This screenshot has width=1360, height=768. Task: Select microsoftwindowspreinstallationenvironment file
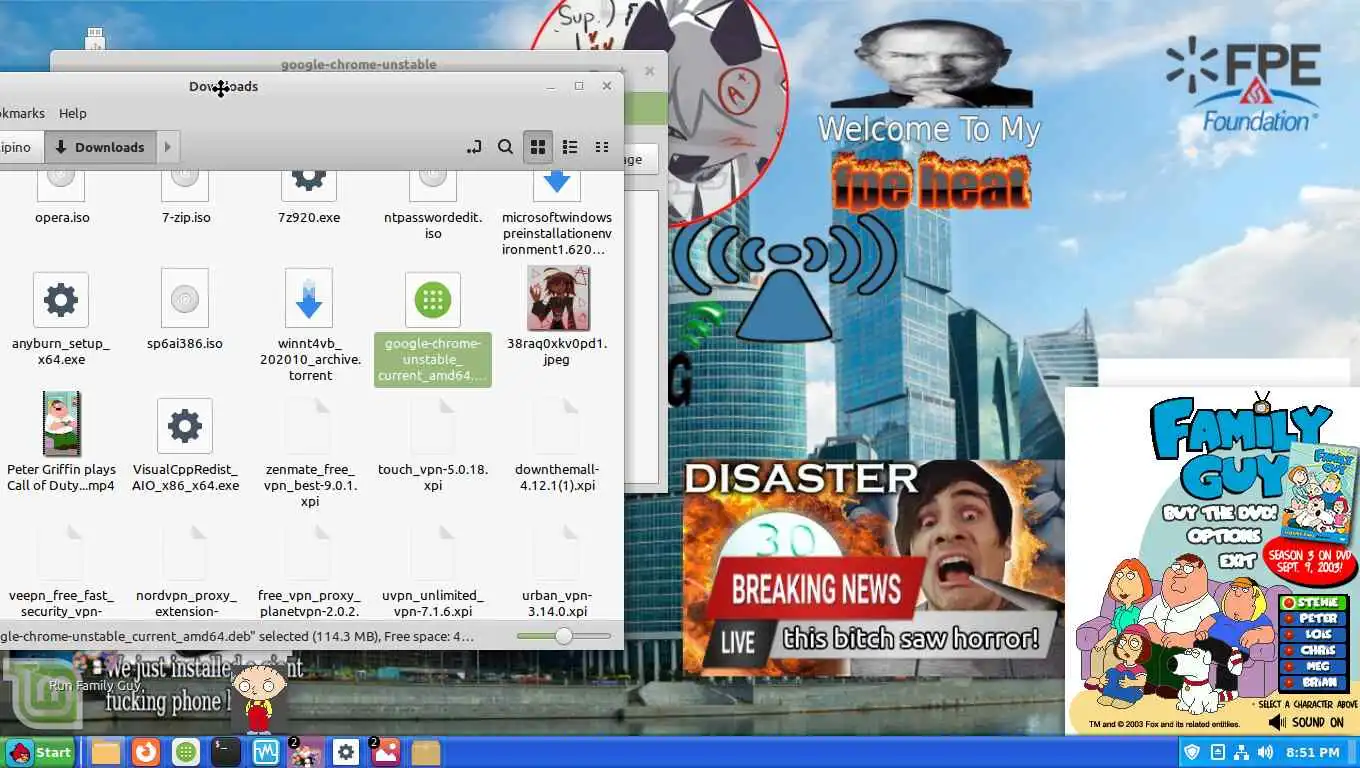click(557, 212)
